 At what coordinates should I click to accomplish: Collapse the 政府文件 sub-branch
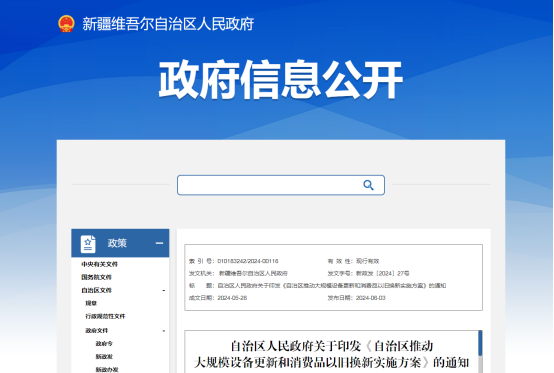coord(164,331)
